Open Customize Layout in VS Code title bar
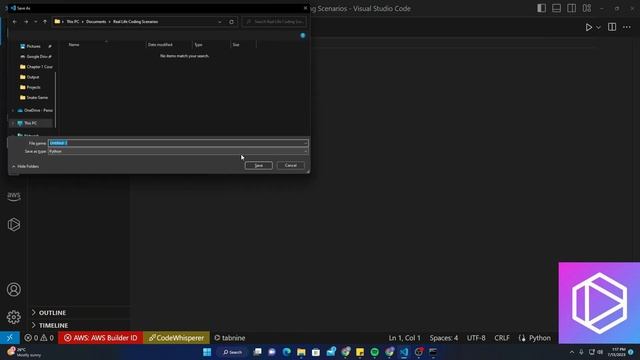This screenshot has height=360, width=640. point(587,8)
